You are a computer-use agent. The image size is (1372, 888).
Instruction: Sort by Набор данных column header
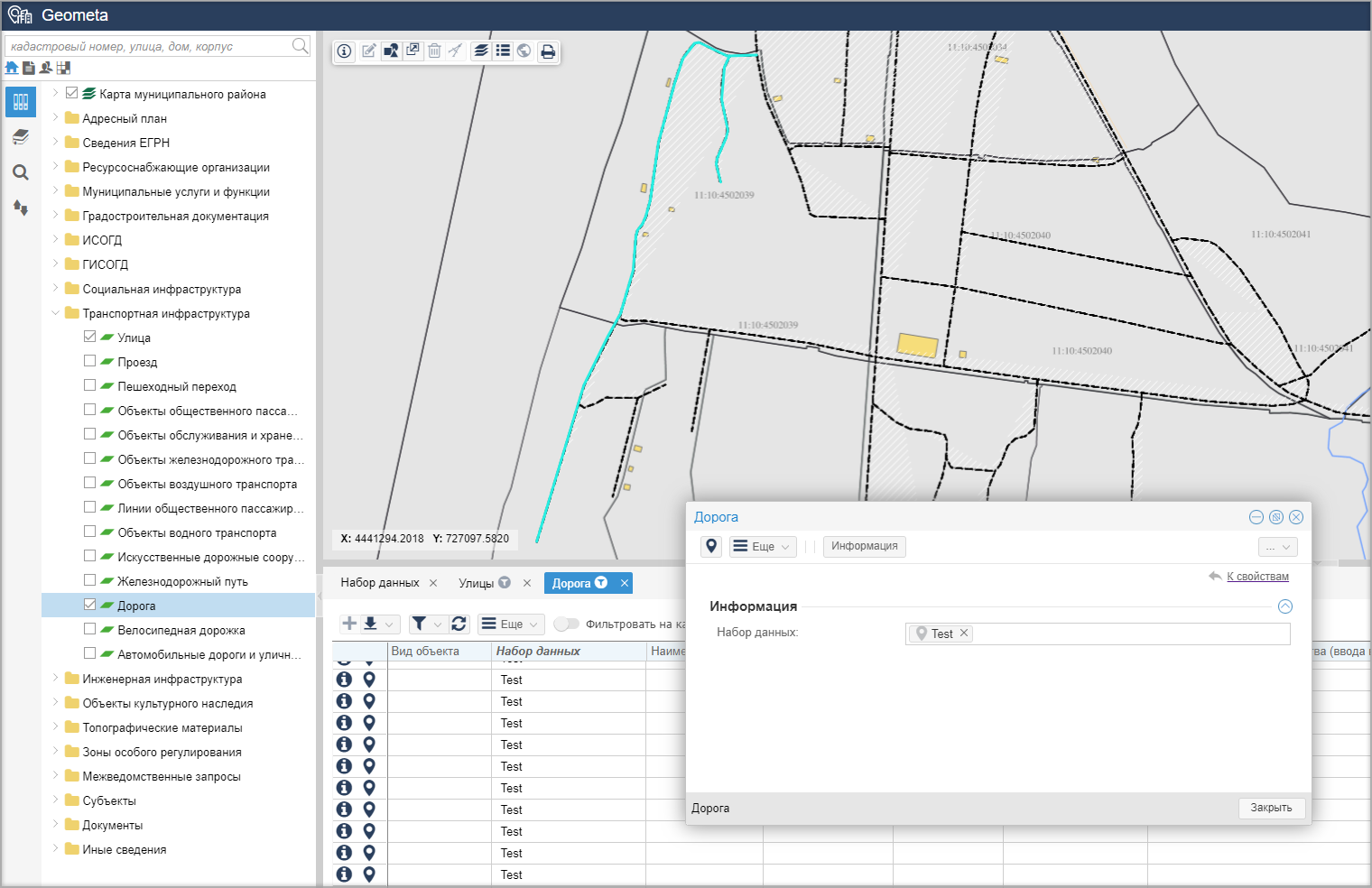tap(538, 651)
